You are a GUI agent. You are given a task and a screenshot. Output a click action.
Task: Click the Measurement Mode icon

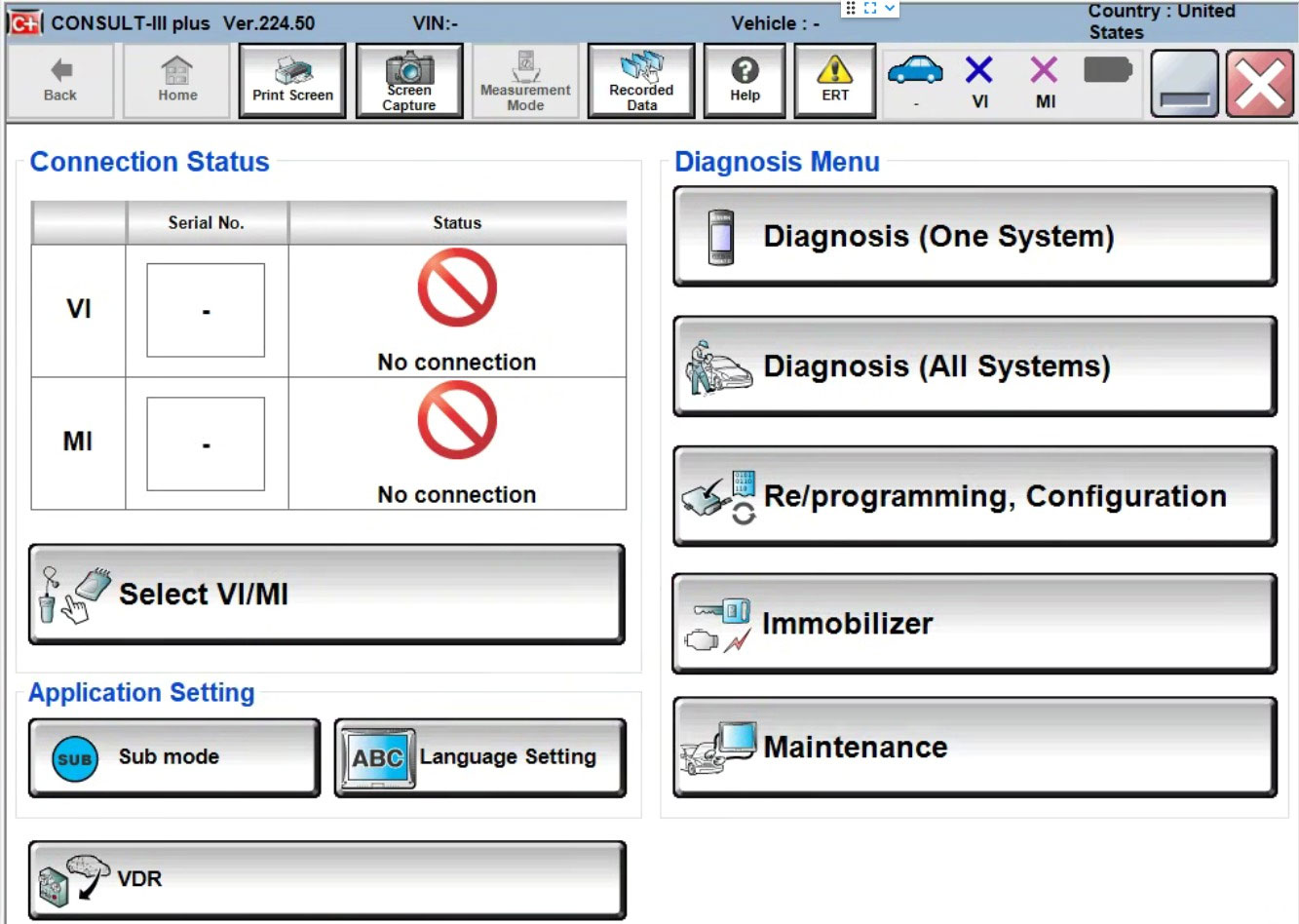[524, 80]
